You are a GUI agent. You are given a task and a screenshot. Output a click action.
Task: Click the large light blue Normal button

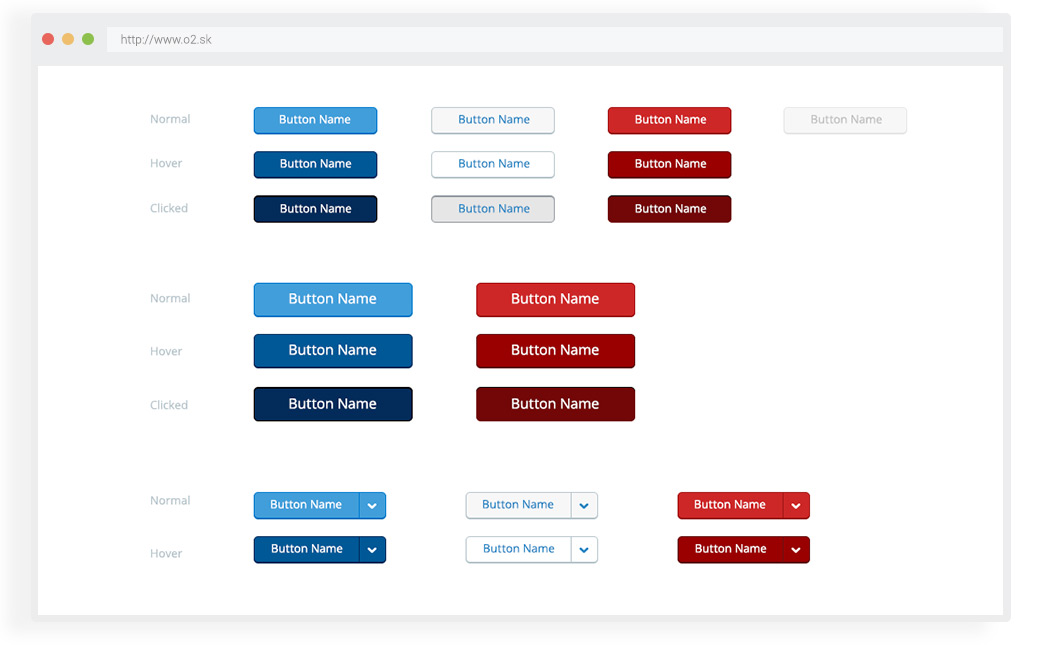coord(332,299)
